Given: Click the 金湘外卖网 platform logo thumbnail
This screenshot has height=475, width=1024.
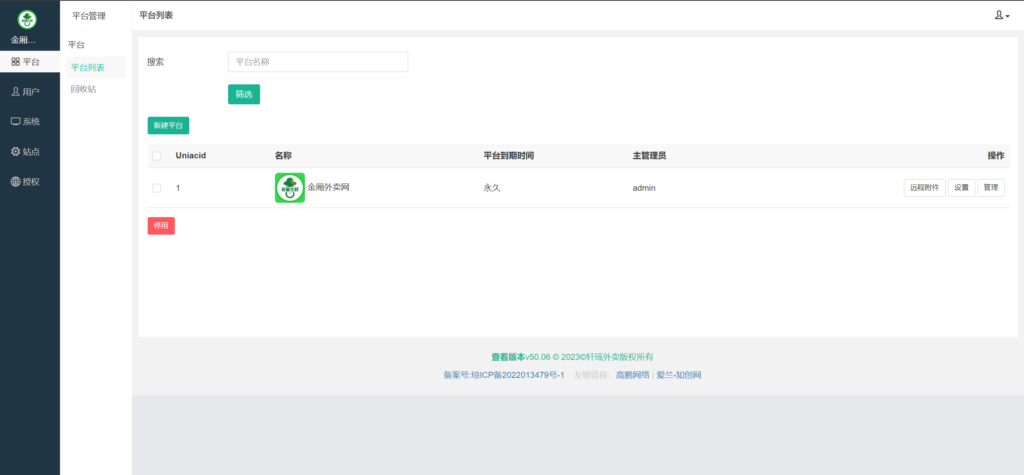Looking at the screenshot, I should click(290, 188).
